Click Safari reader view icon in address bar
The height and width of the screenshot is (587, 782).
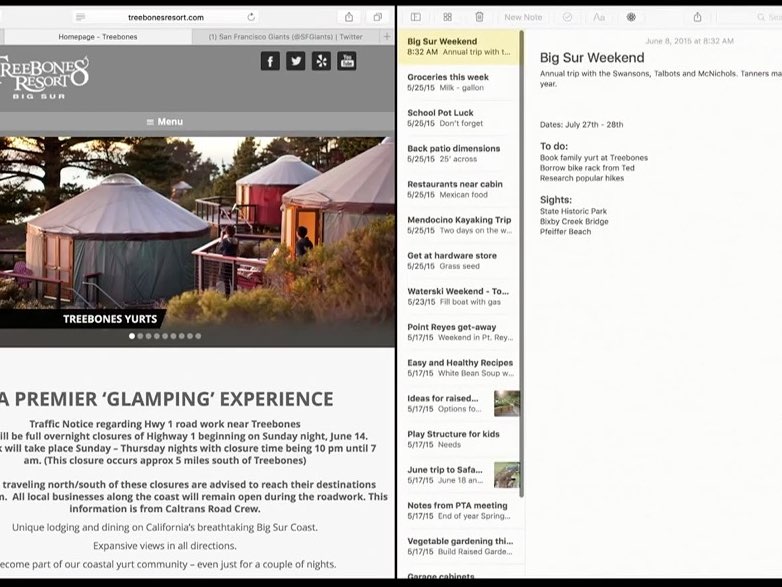[x=80, y=17]
